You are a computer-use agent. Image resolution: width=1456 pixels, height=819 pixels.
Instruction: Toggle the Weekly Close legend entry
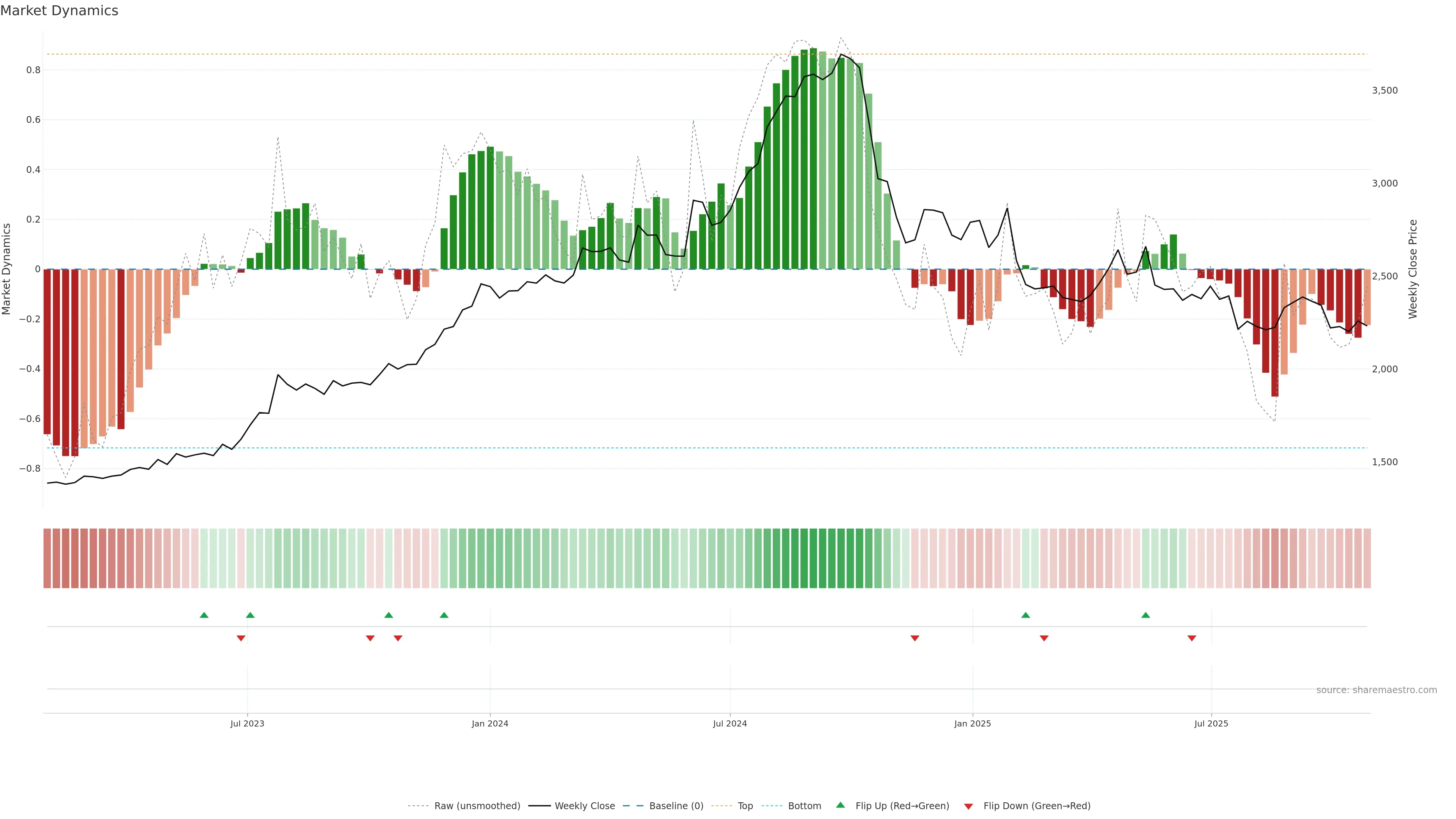tap(584, 806)
